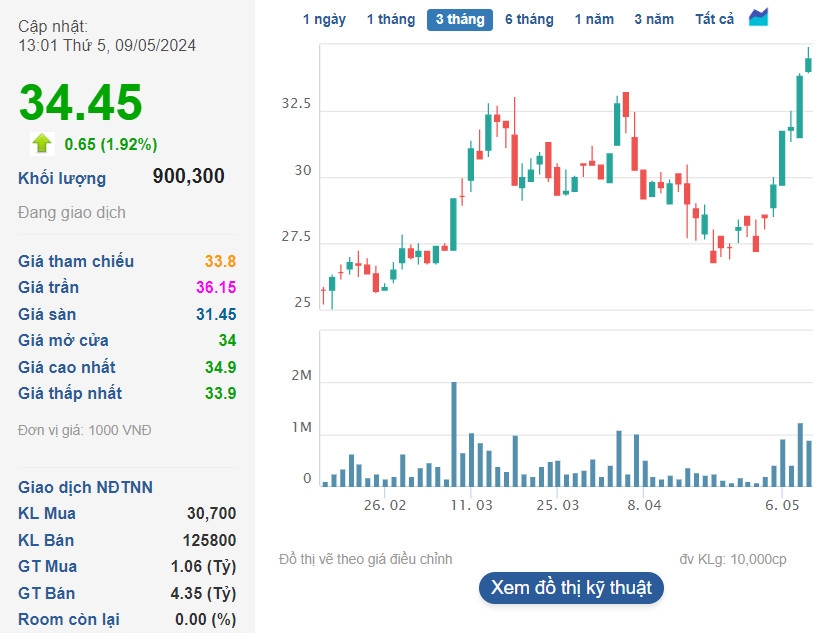This screenshot has height=642, width=835.
Task: Click the active 3 tháng tab
Action: click(460, 19)
